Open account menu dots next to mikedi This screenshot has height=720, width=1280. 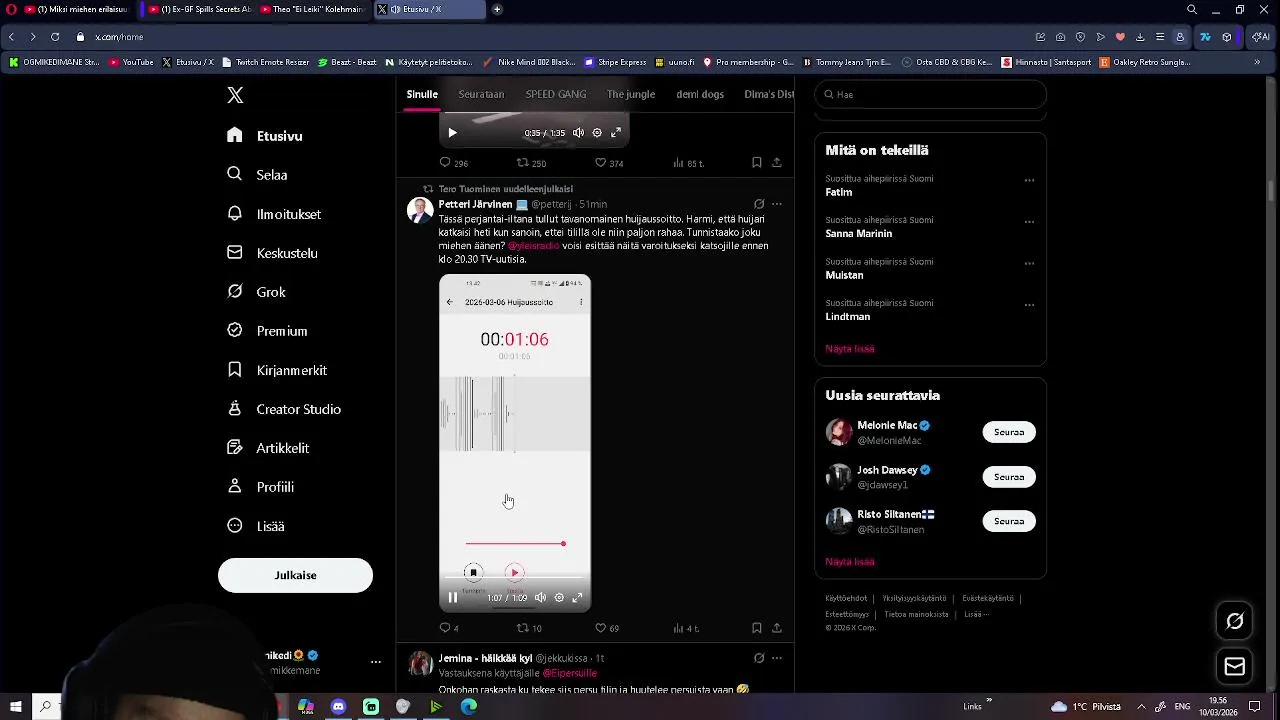click(x=376, y=662)
